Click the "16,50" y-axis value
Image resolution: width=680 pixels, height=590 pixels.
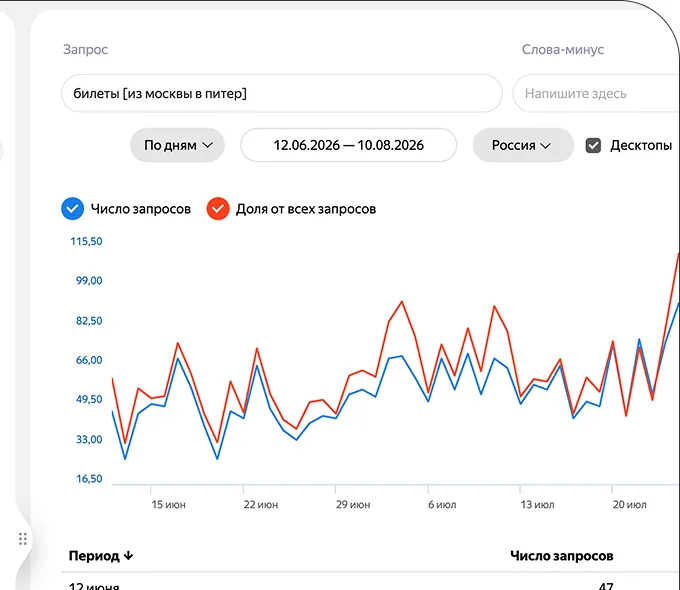coord(89,479)
